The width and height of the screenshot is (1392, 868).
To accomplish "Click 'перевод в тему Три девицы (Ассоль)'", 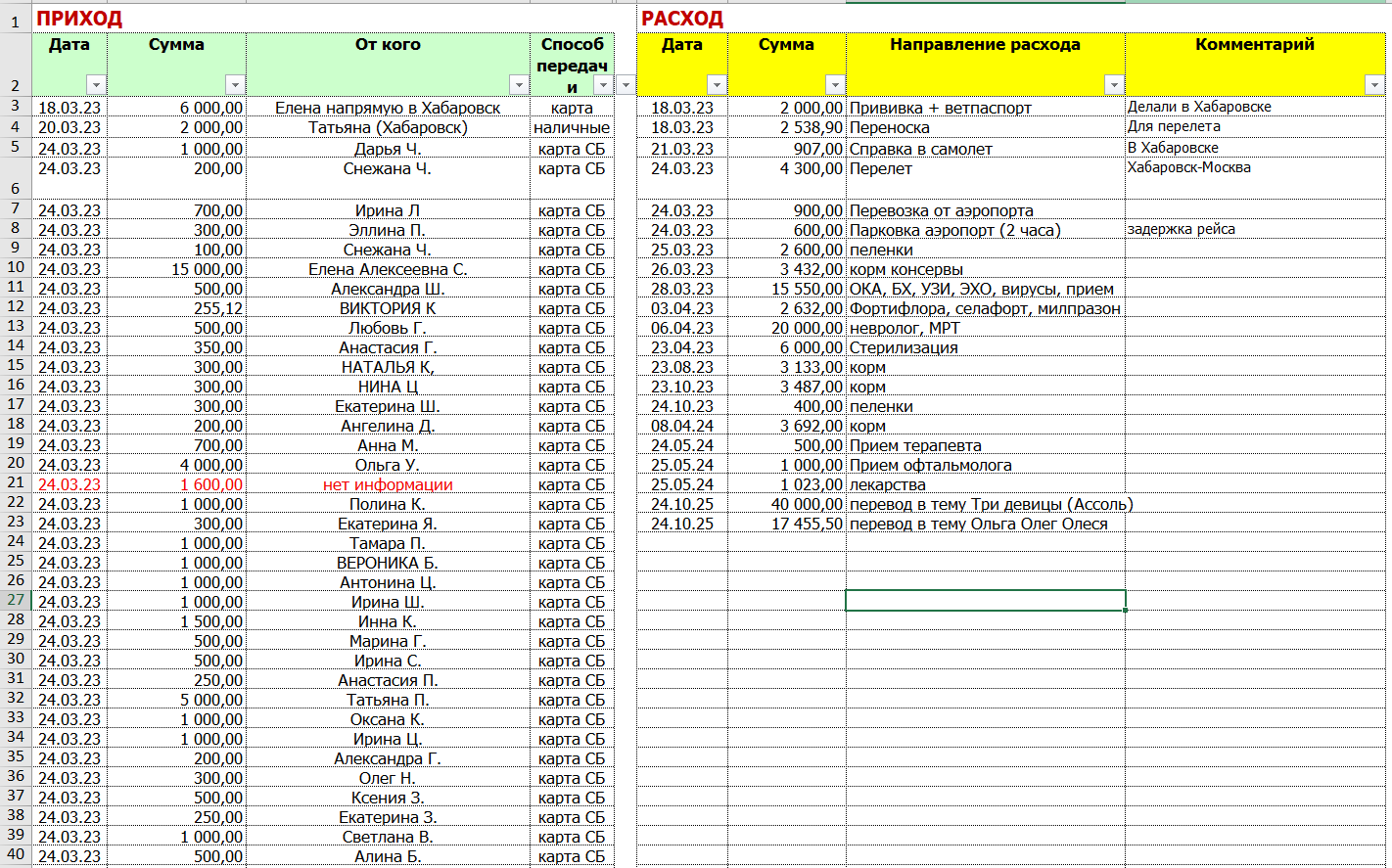I will (x=992, y=504).
